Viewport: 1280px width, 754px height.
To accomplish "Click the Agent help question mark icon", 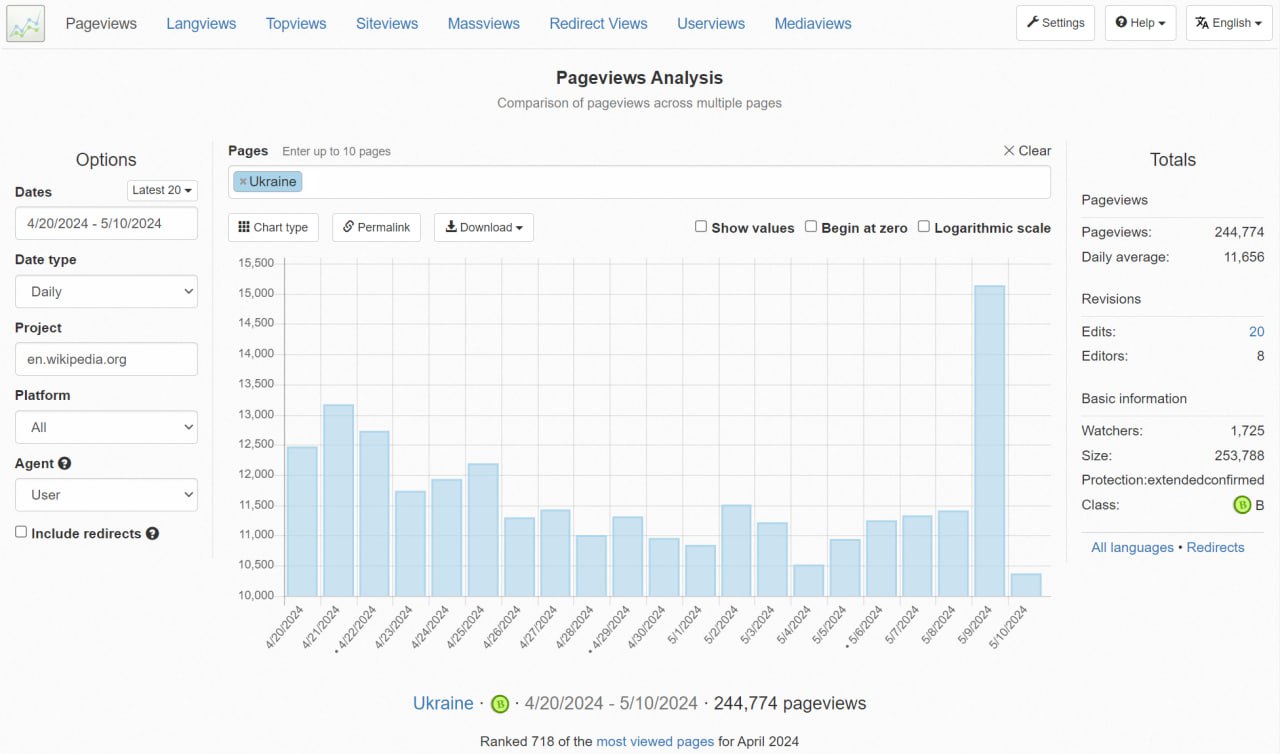I will (65, 464).
